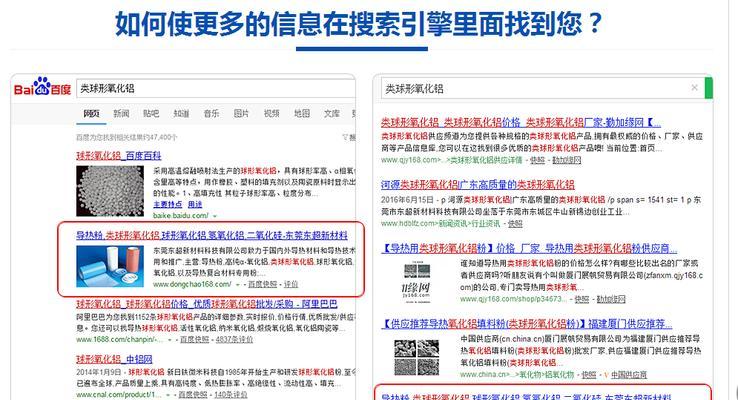Click the green search button in right window
This screenshot has width=738, height=400.
[x=709, y=88]
